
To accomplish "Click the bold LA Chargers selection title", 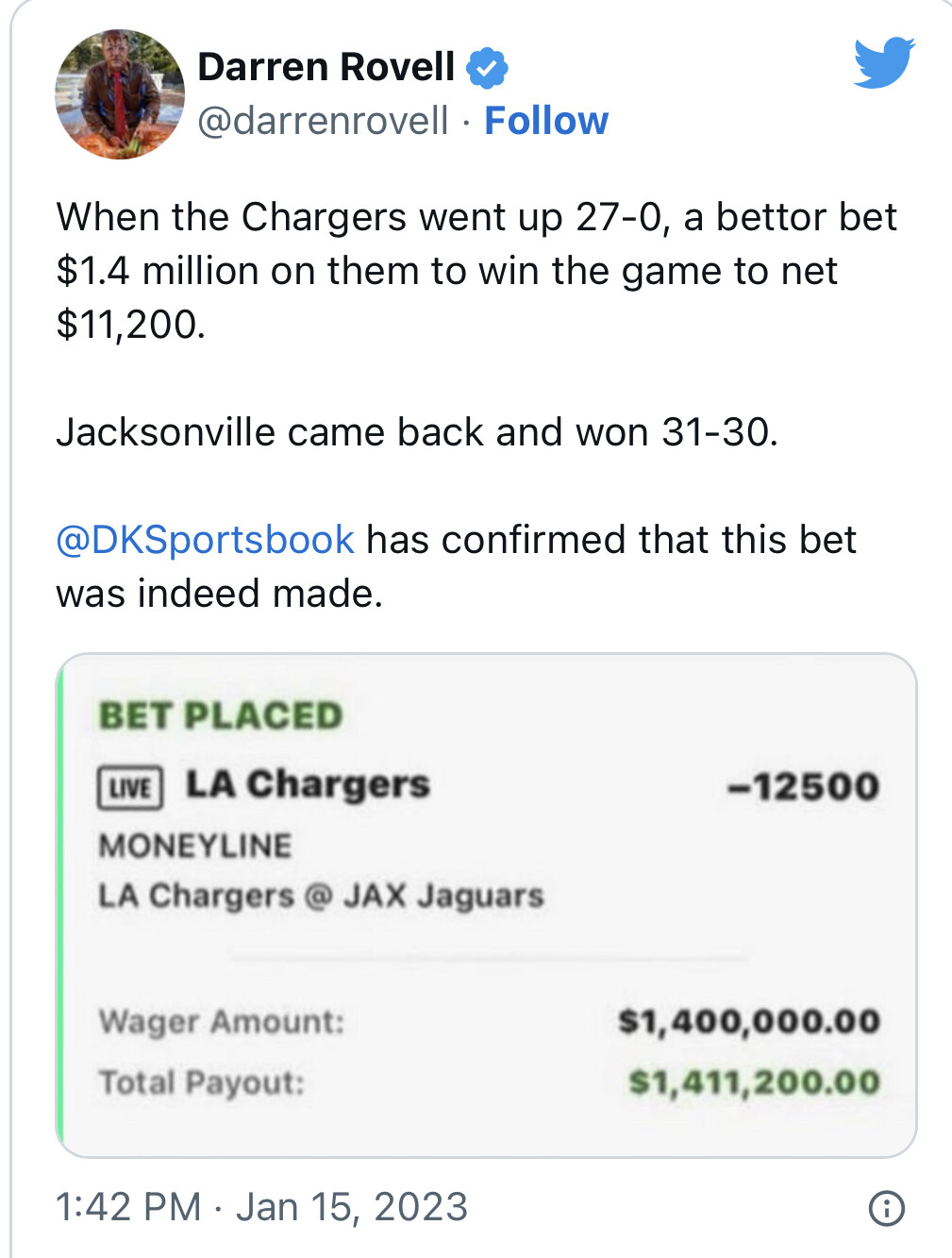I will [308, 784].
